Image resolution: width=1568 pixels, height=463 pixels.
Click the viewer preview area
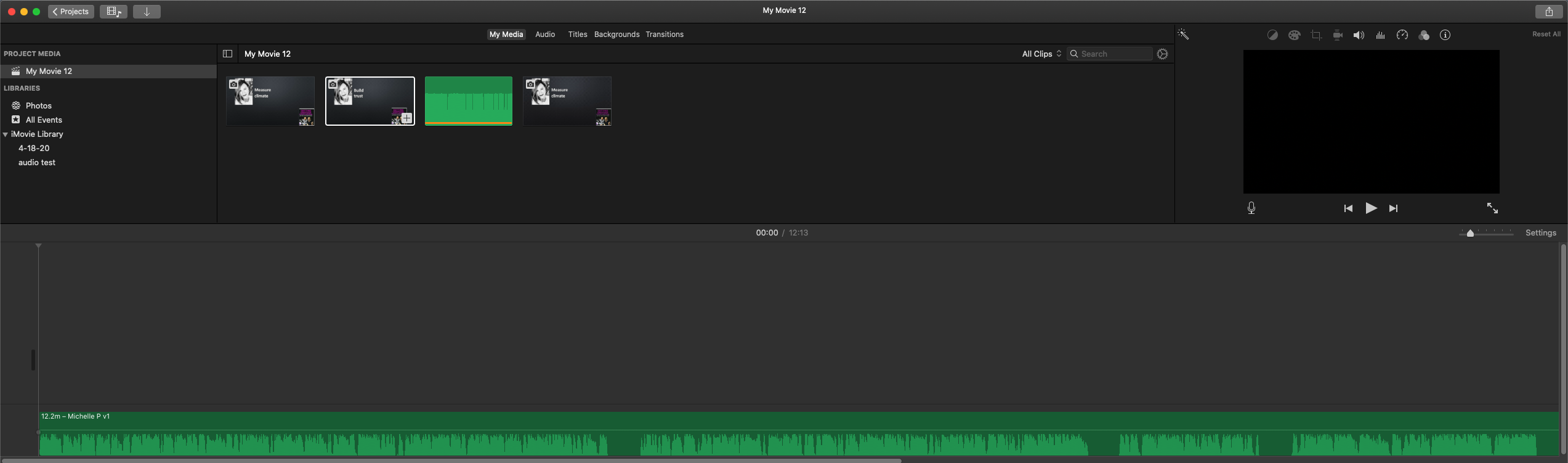(1371, 122)
